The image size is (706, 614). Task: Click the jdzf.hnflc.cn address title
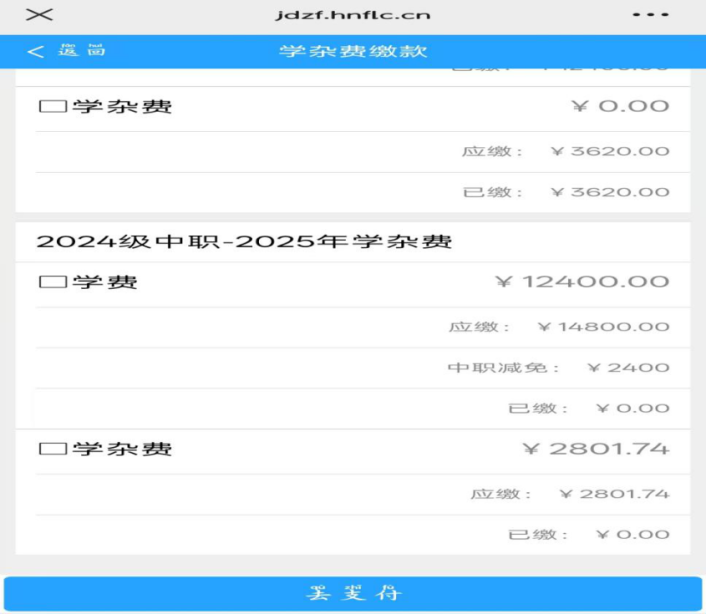353,15
